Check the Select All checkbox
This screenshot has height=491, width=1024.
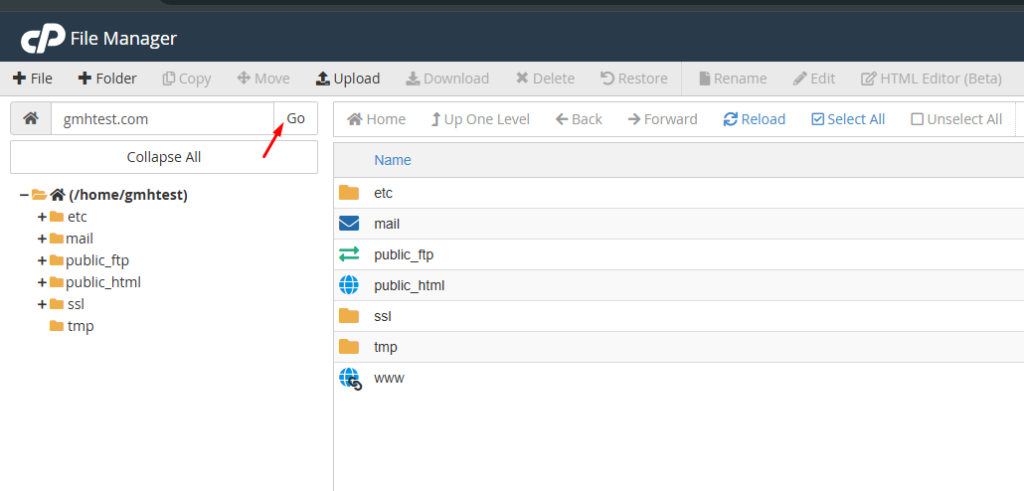(818, 119)
